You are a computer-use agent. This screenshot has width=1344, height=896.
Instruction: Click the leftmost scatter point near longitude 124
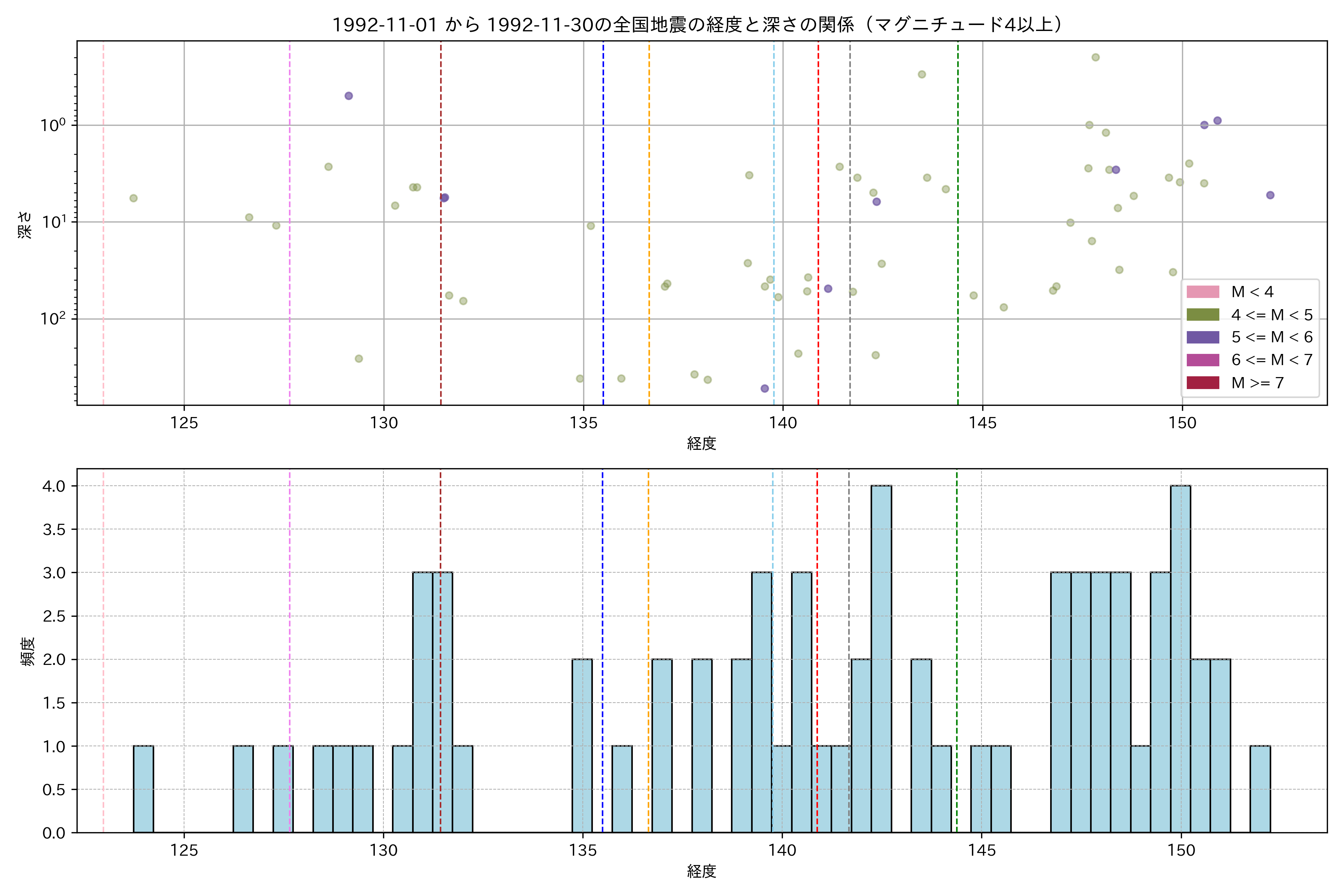[x=133, y=198]
